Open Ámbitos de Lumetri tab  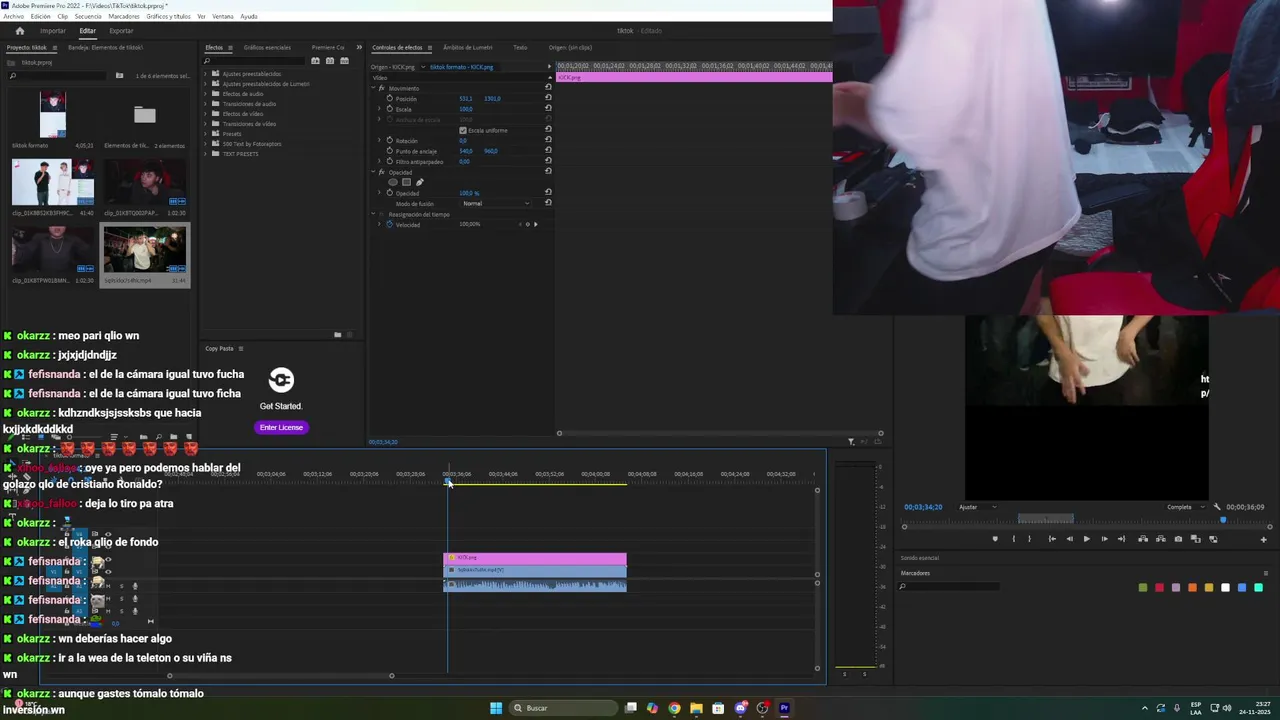click(x=468, y=47)
